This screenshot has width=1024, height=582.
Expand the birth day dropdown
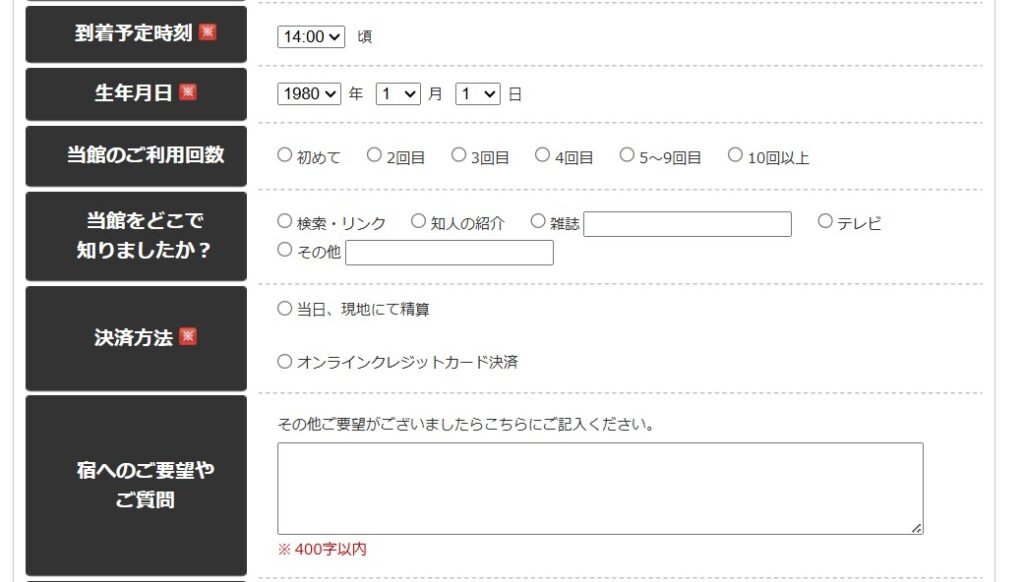(x=477, y=93)
